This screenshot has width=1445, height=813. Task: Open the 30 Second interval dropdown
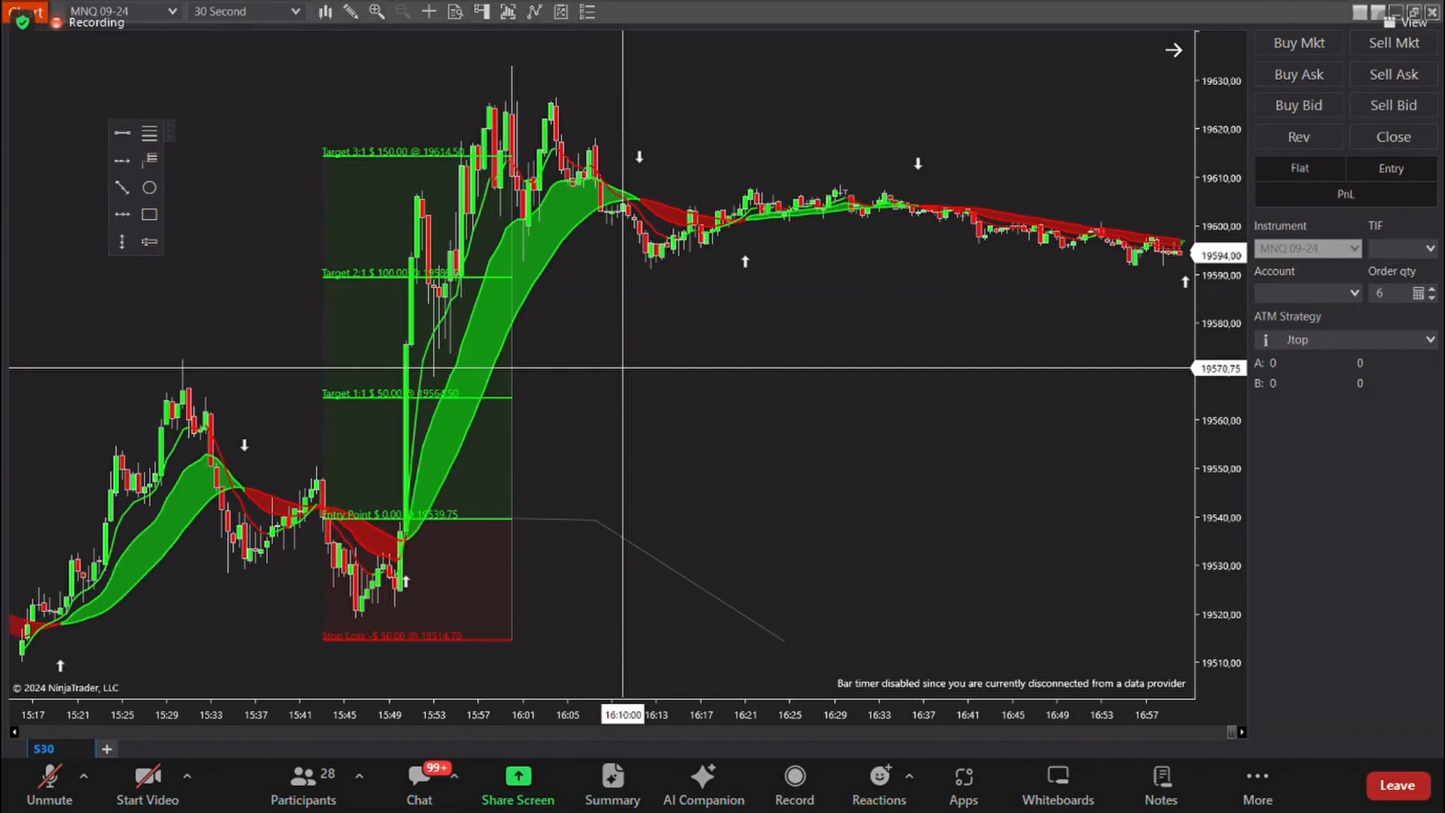click(246, 12)
